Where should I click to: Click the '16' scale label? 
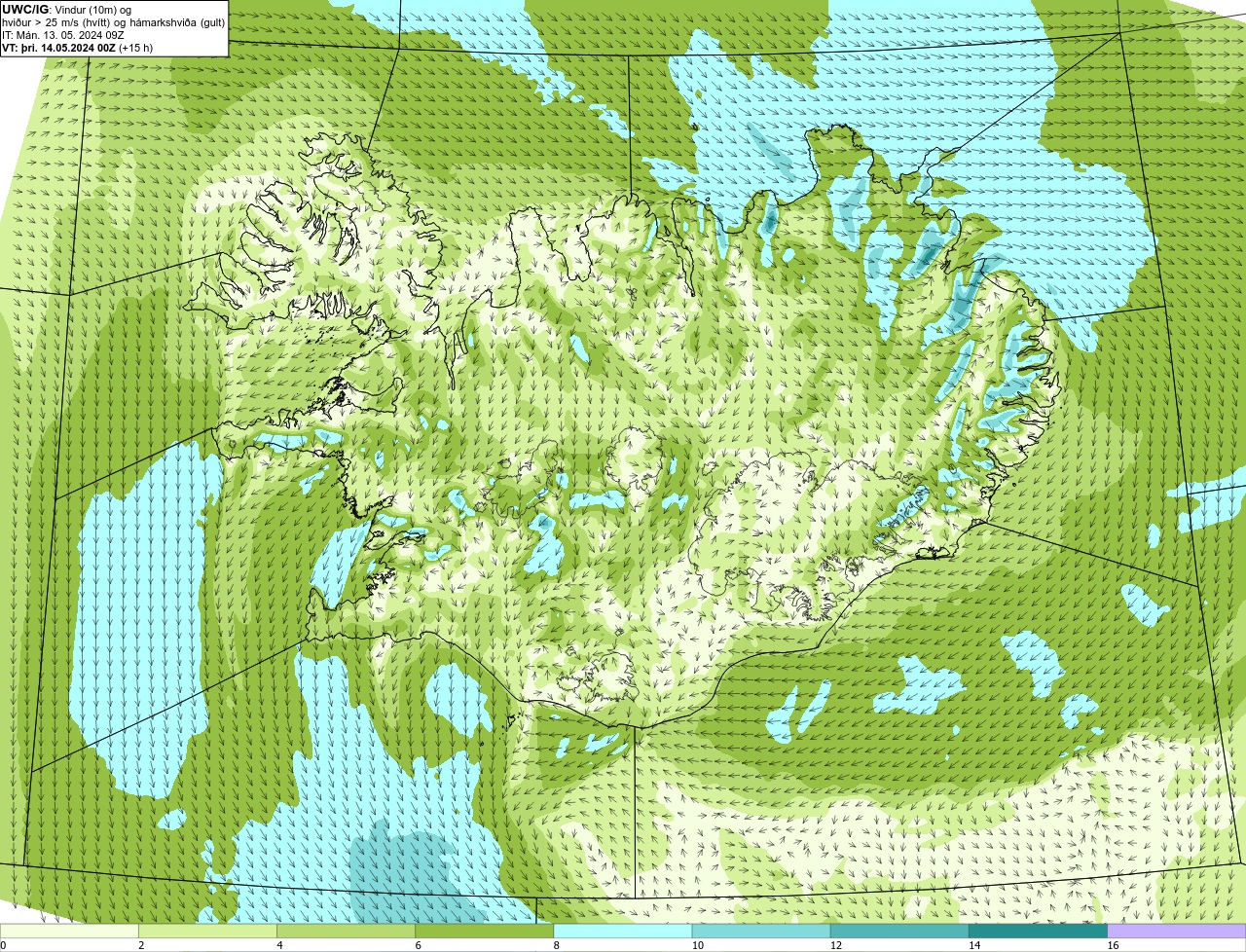[1112, 945]
